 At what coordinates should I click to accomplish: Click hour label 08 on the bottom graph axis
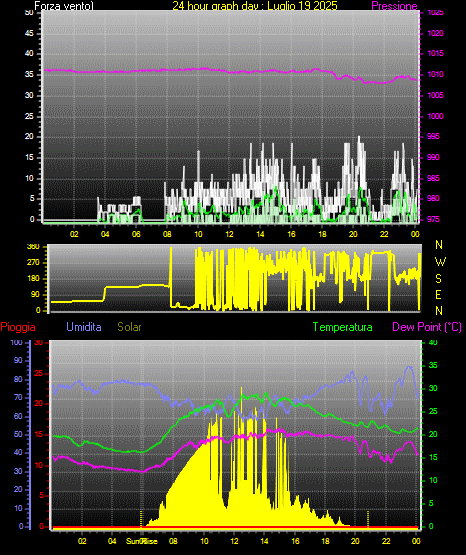[x=173, y=541]
